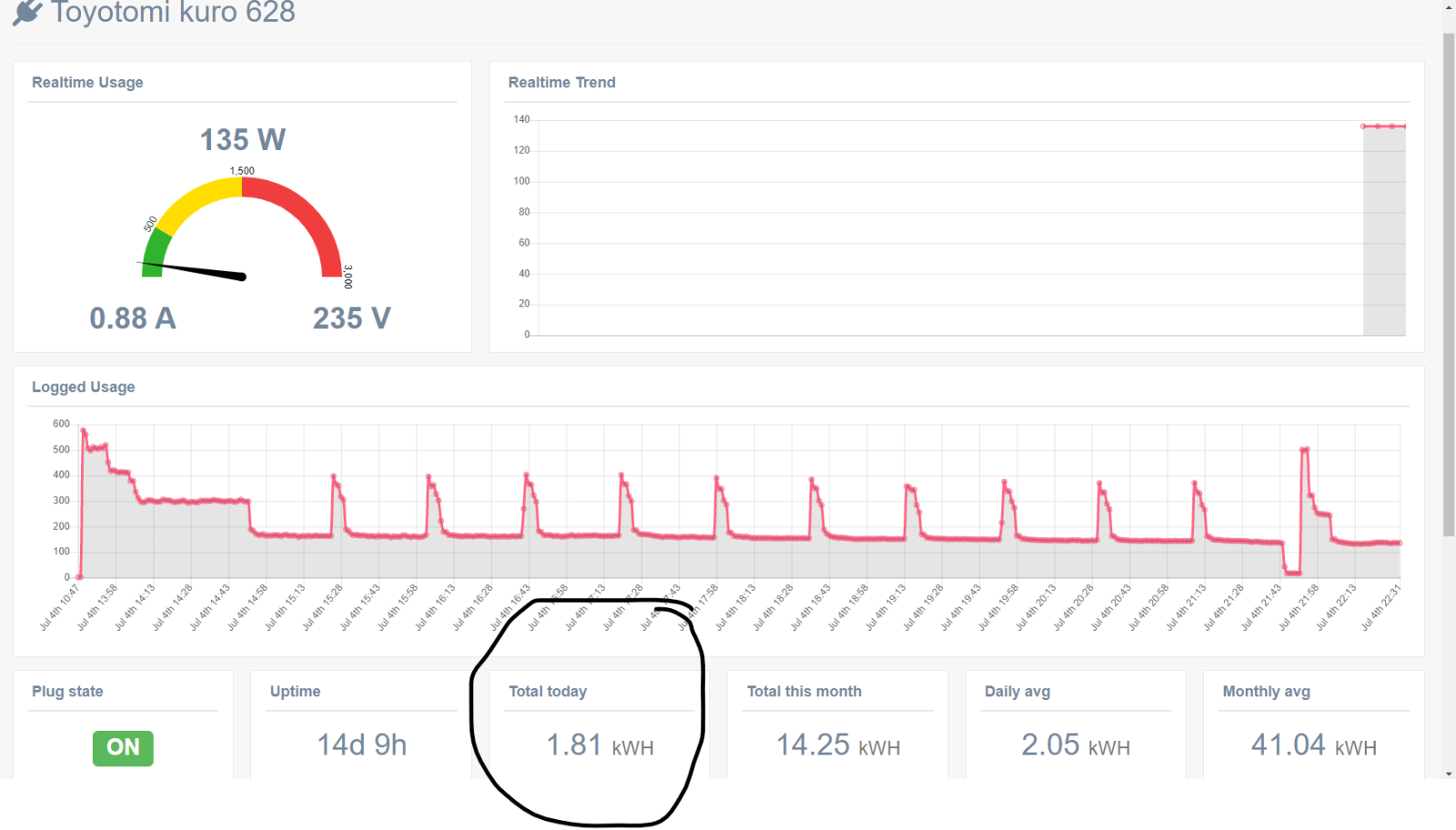Click the page vertical scrollbar thumb
1456x830 pixels.
tap(1449, 285)
